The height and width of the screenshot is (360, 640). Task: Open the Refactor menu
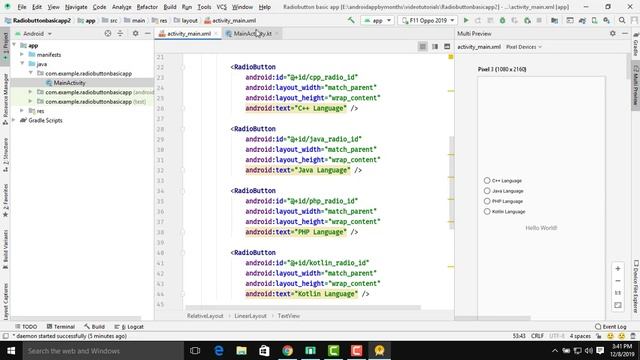(147, 7)
